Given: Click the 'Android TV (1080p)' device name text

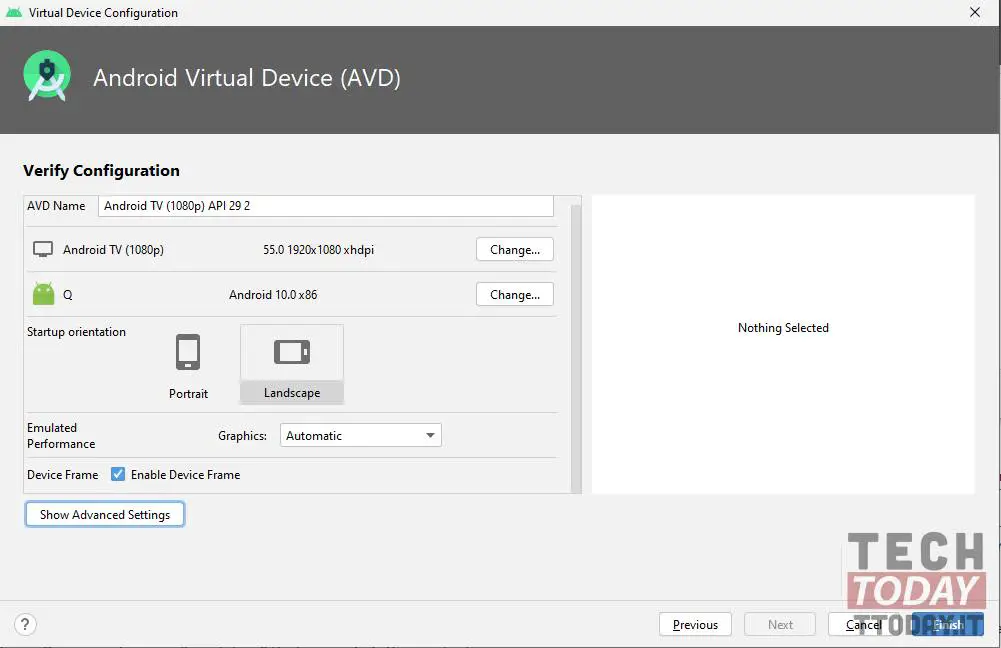Looking at the screenshot, I should tap(113, 250).
